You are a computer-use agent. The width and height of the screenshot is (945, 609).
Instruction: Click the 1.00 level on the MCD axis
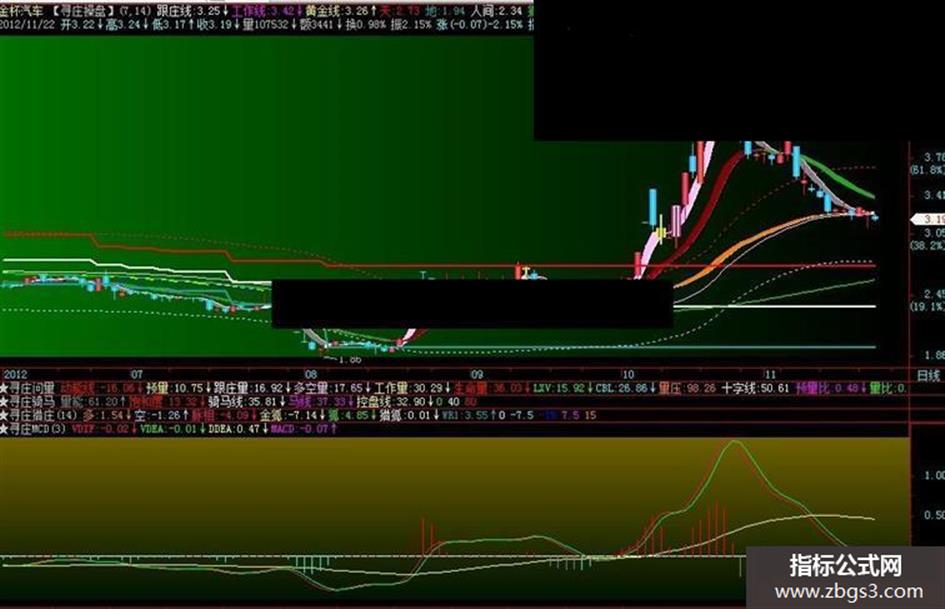(934, 475)
